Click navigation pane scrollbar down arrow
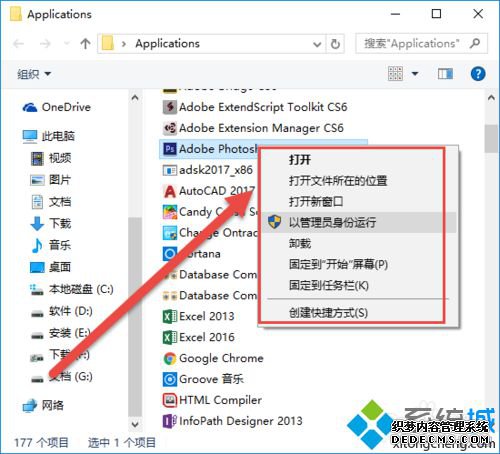This screenshot has width=500, height=454. click(135, 424)
